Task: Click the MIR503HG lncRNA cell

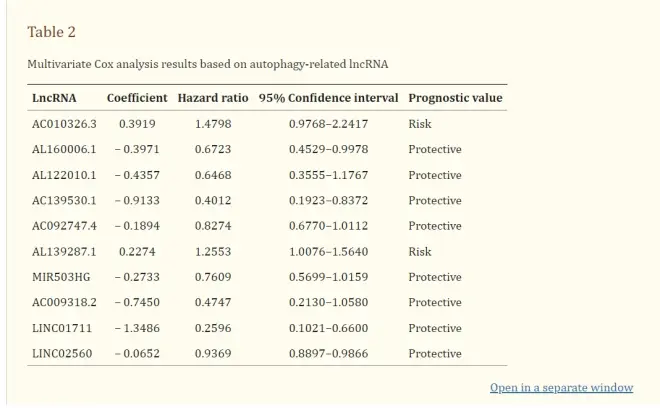Action: point(61,277)
